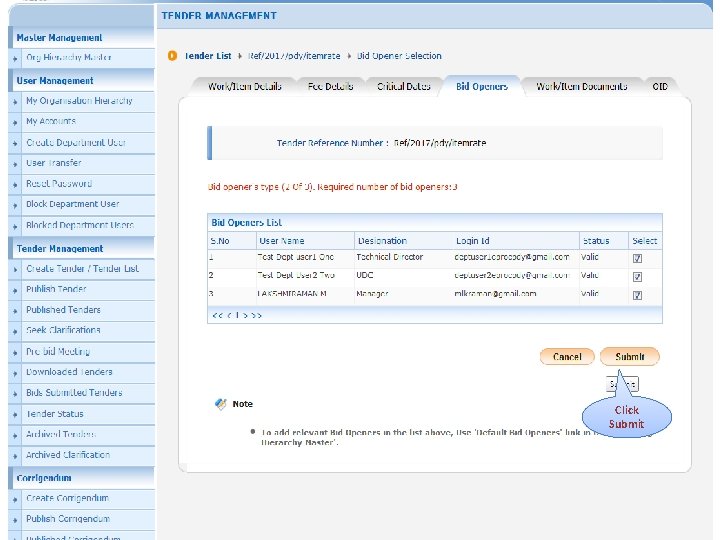This screenshot has height=540, width=720.
Task: Open Archived Clarification in sidebar
Action: [68, 455]
